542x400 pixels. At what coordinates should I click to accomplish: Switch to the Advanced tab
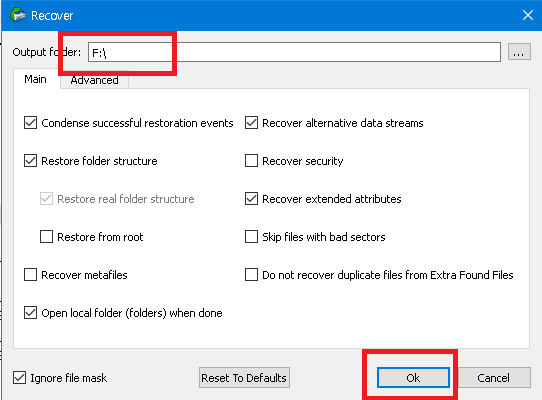(94, 80)
